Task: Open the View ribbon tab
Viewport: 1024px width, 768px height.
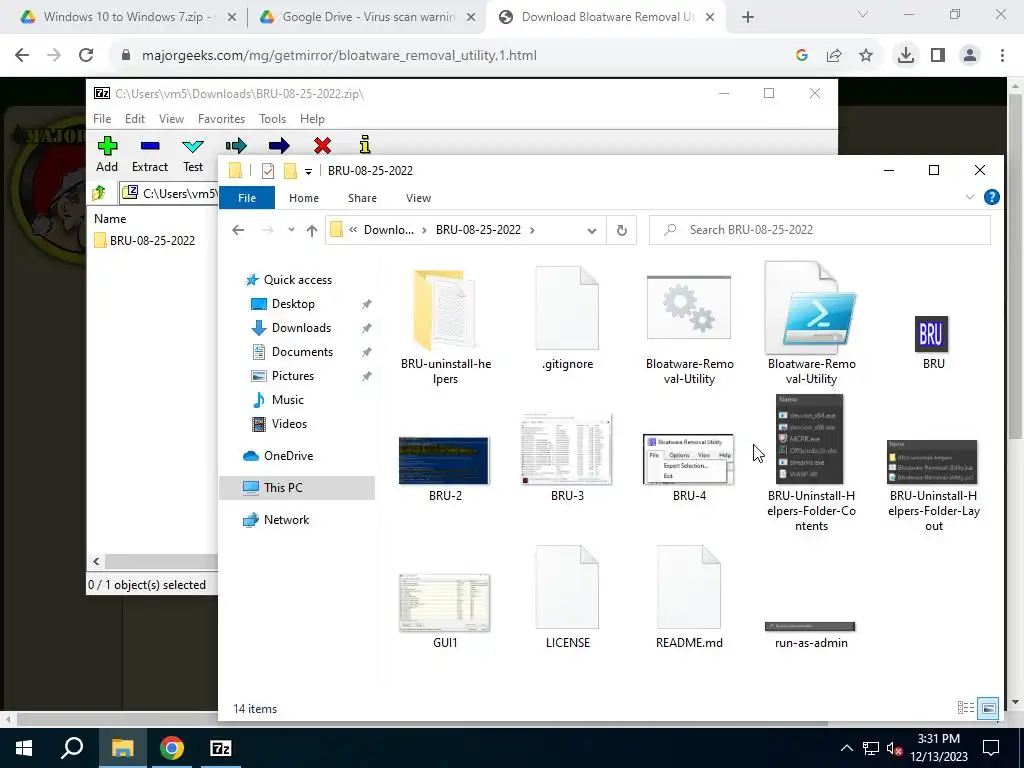Action: 418,198
